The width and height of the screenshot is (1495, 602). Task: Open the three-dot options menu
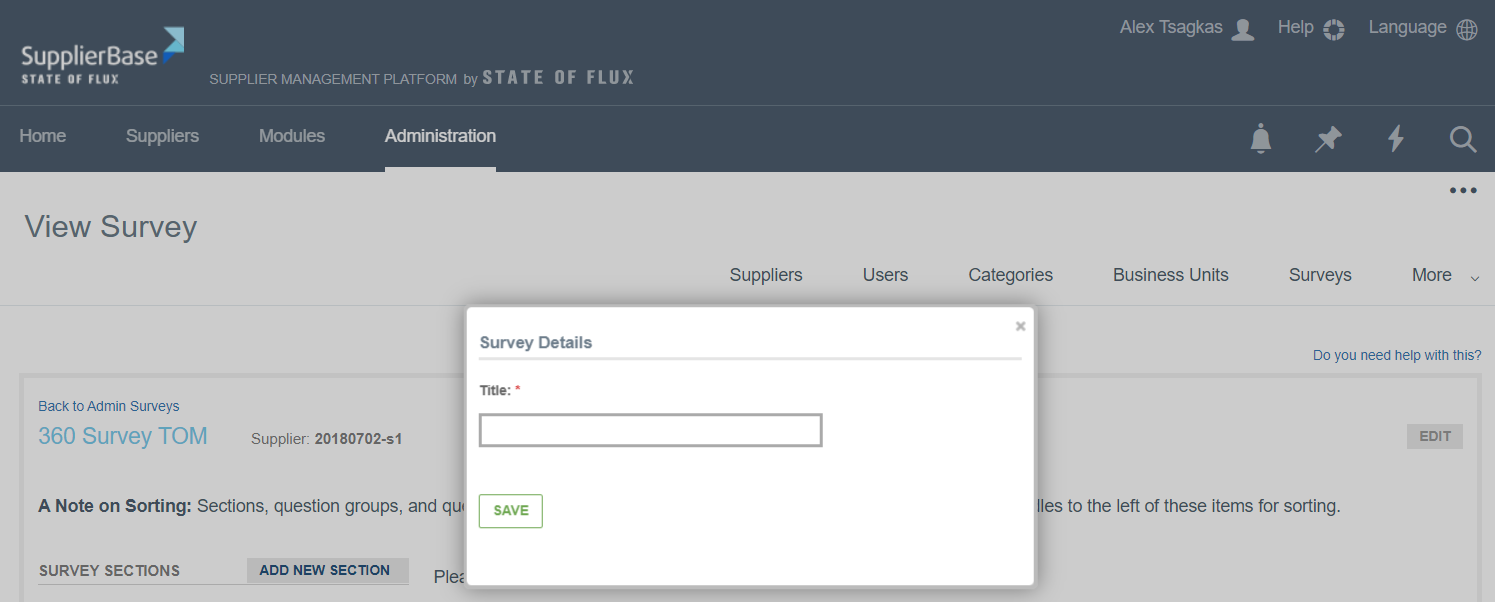tap(1463, 191)
